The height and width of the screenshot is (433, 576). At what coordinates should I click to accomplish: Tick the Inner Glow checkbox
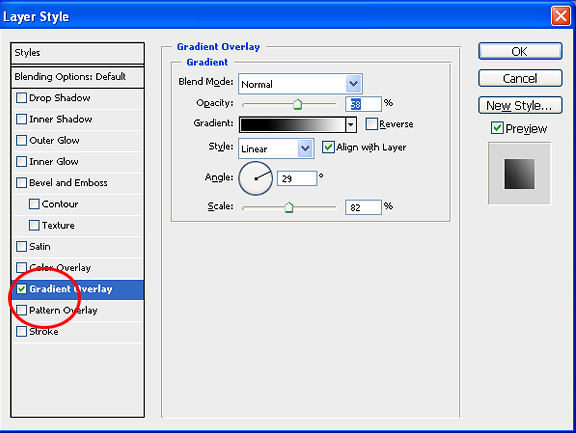click(x=21, y=162)
